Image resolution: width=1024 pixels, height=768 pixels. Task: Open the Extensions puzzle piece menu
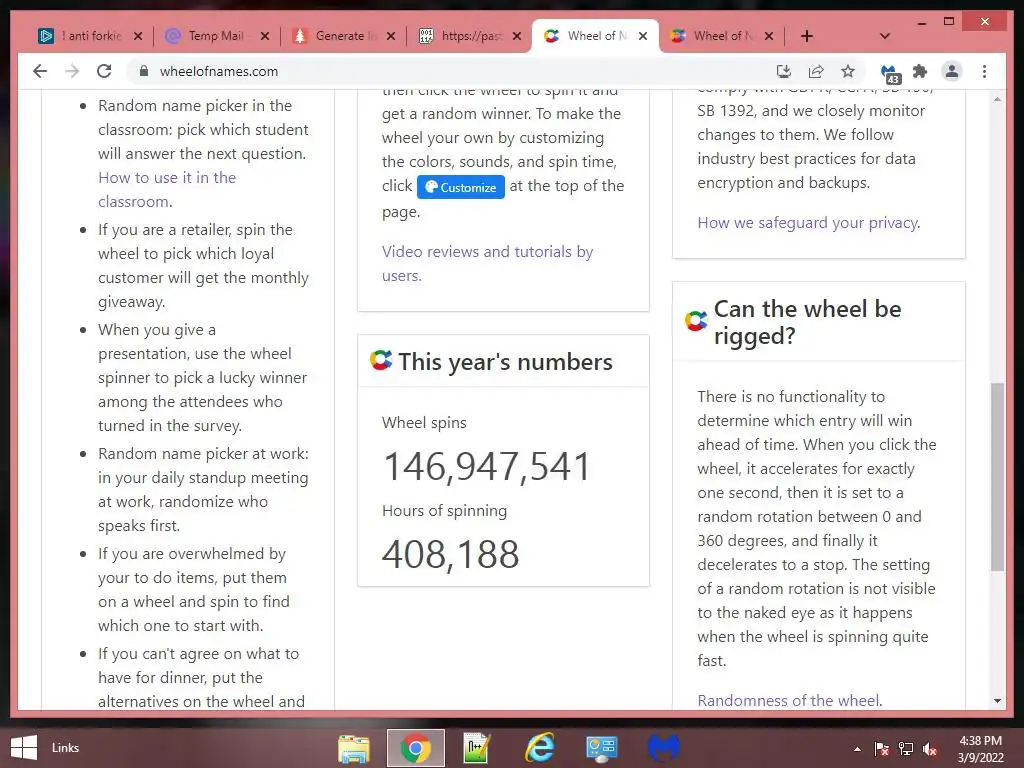pyautogui.click(x=920, y=71)
